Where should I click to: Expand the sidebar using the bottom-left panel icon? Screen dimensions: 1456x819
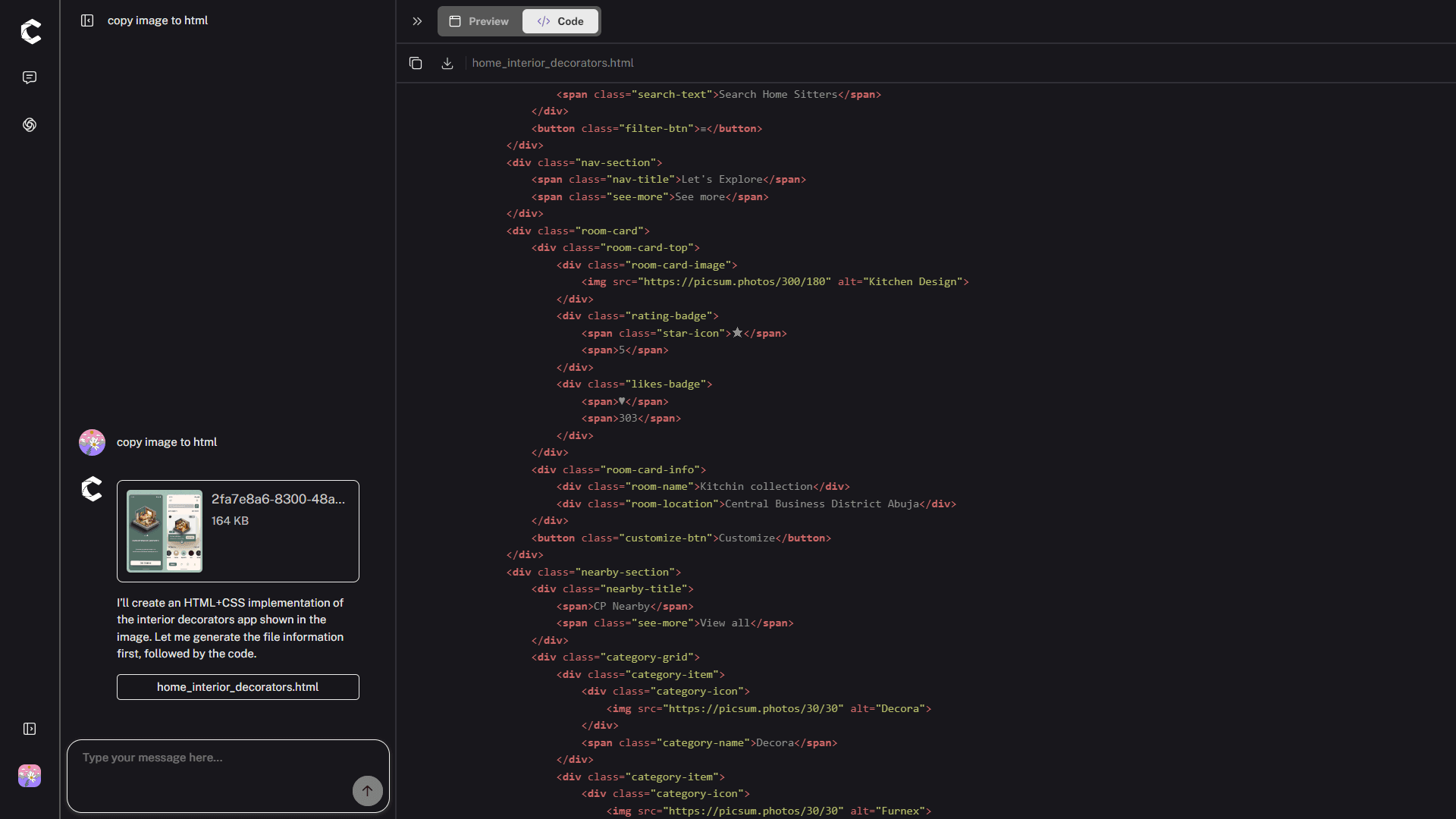tap(30, 729)
